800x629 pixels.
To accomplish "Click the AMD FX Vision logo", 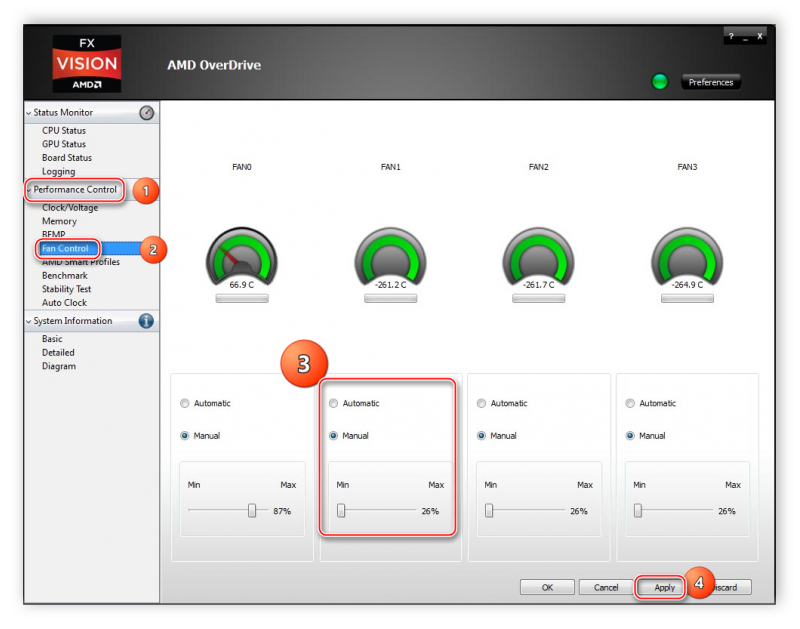I will 87,64.
